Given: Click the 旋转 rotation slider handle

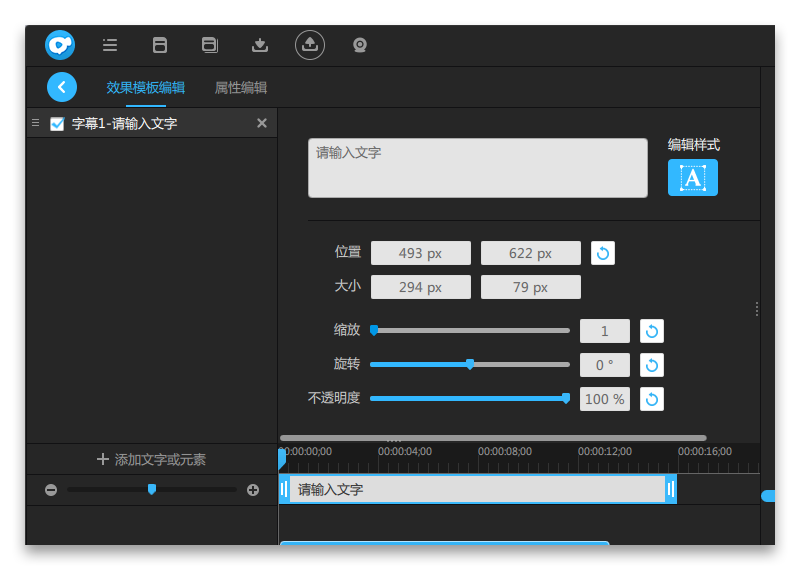Looking at the screenshot, I should point(470,364).
